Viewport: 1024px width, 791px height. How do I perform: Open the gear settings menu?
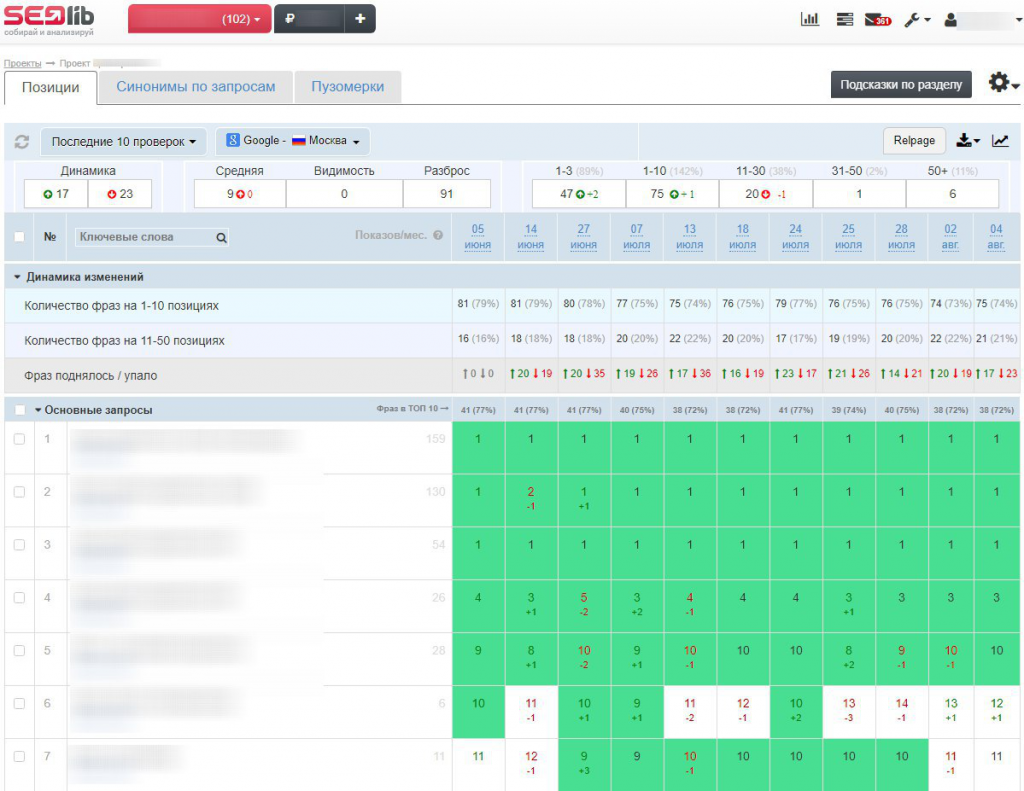[x=1002, y=83]
